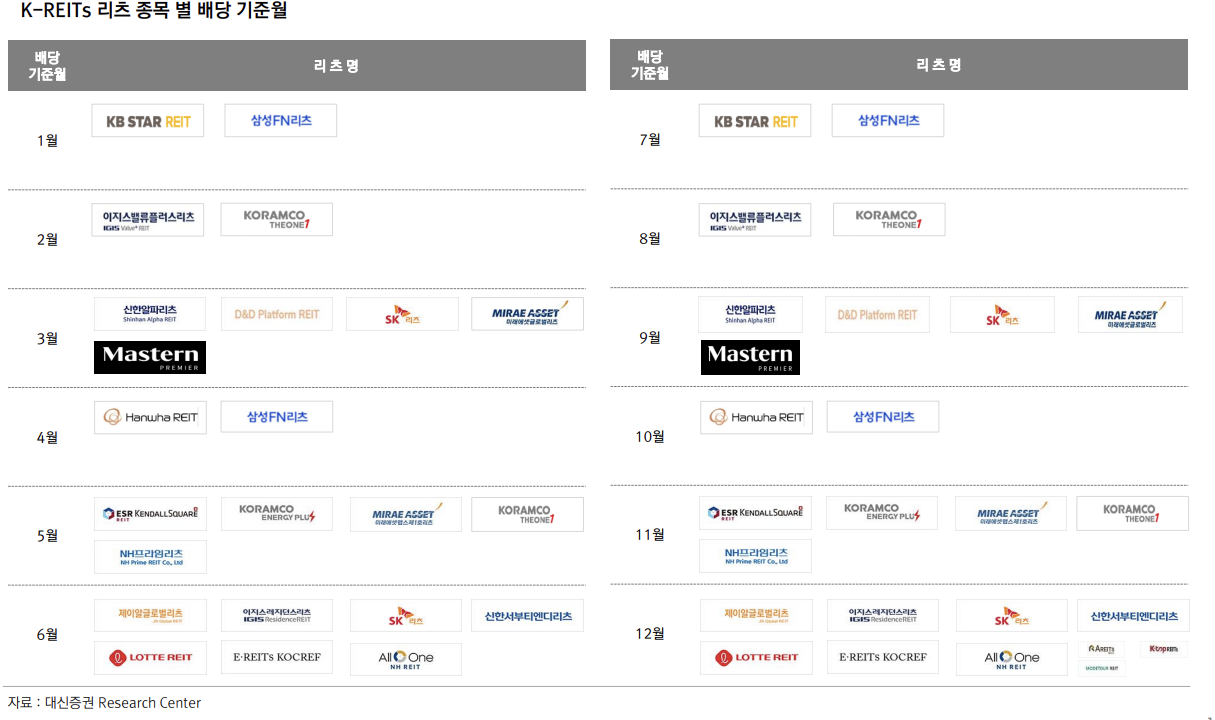Image resolution: width=1215 pixels, height=720 pixels.
Task: Click the 삼성FN리츠 logo in the 4월 row
Action: pos(277,417)
